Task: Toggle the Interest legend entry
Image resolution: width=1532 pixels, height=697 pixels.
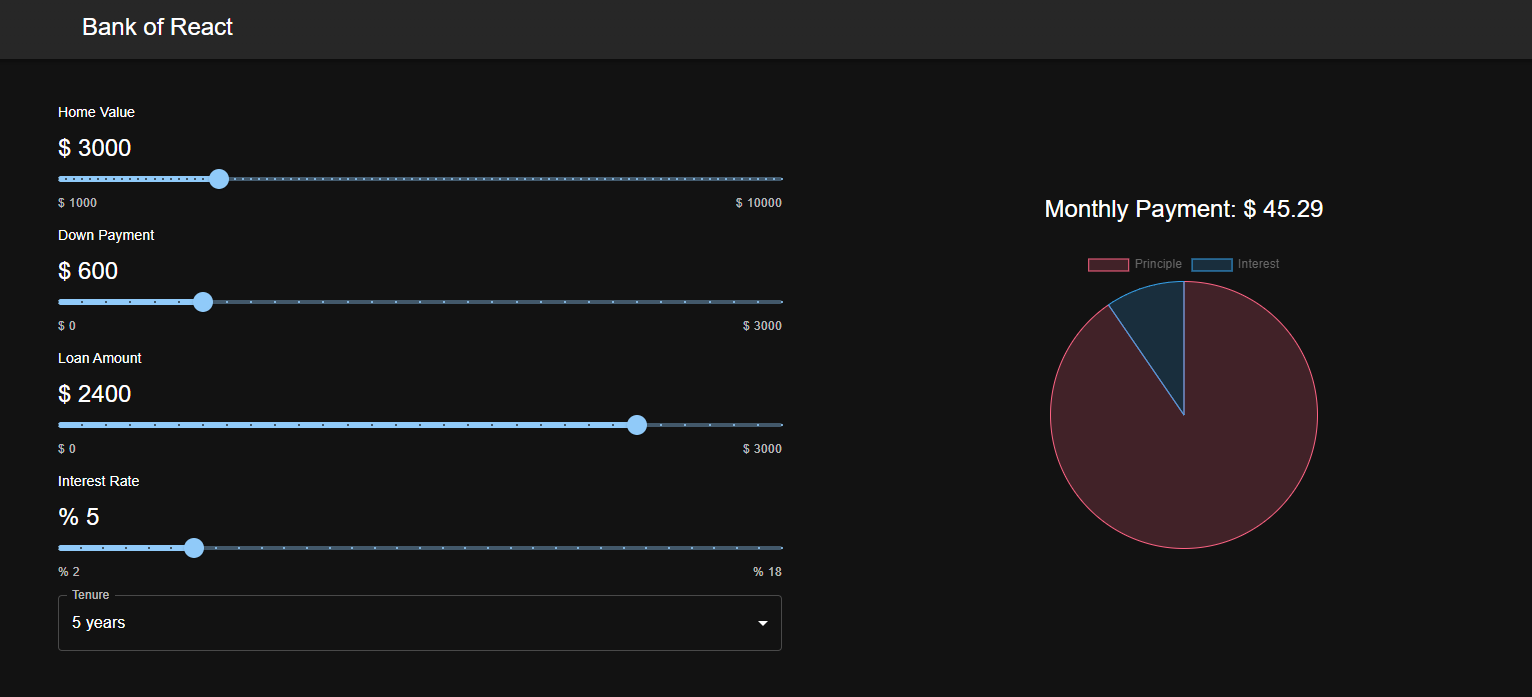Action: coord(1234,263)
